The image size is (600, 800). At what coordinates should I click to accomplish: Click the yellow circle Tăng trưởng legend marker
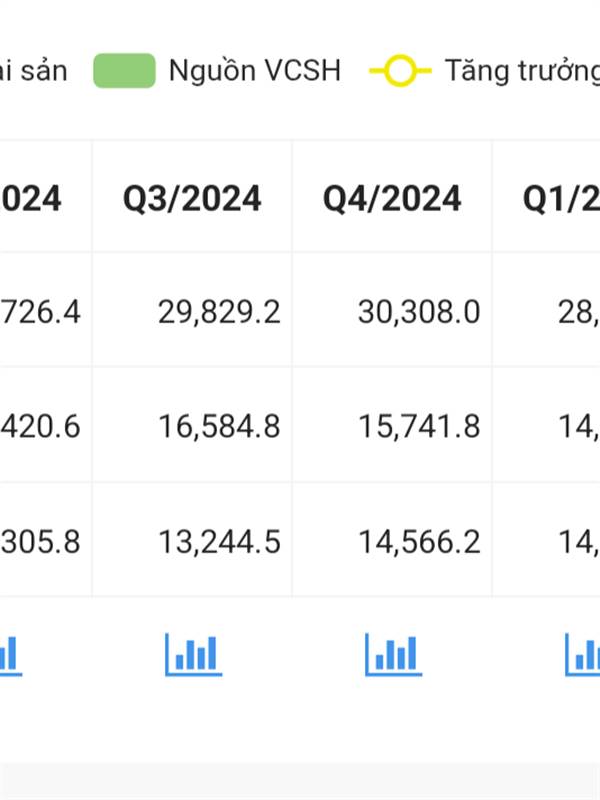click(400, 71)
